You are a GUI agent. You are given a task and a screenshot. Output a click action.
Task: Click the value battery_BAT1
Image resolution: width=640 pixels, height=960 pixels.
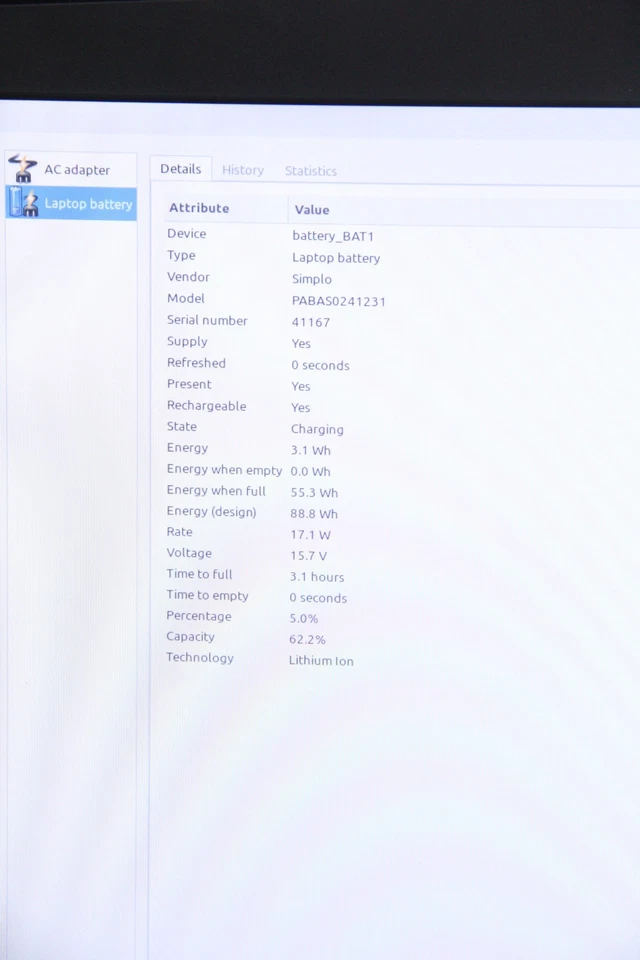(333, 236)
